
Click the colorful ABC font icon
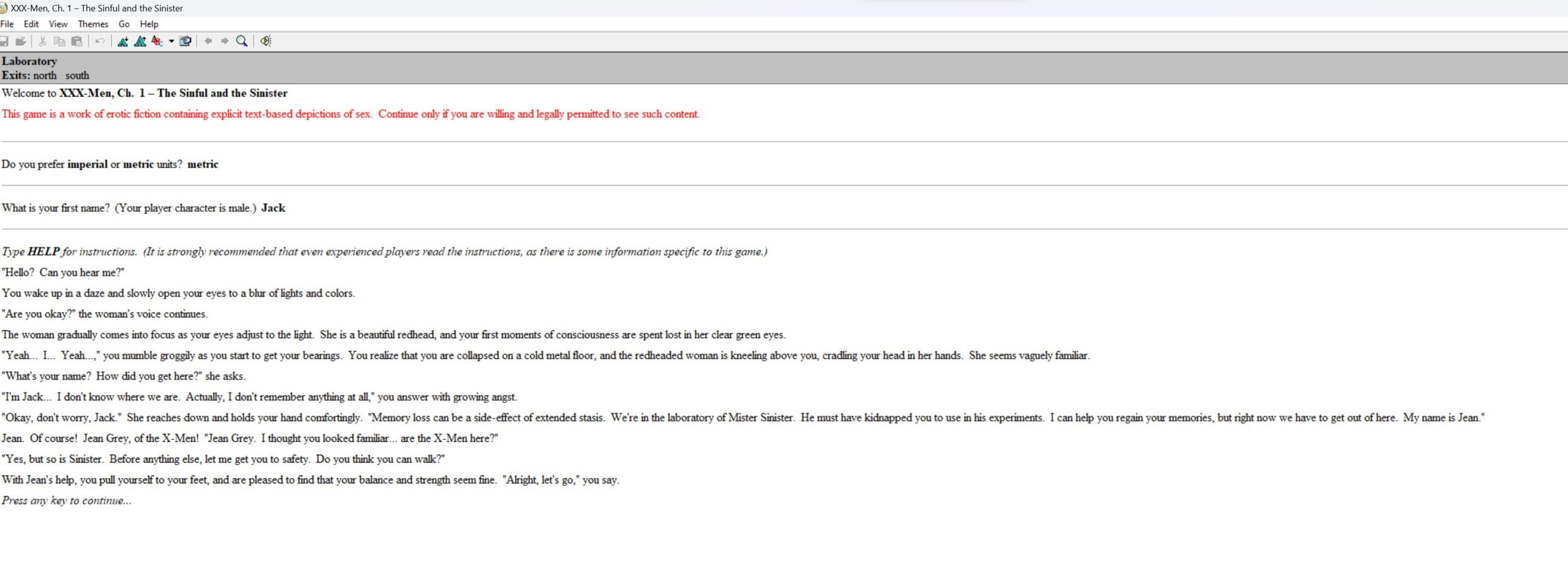click(x=157, y=41)
